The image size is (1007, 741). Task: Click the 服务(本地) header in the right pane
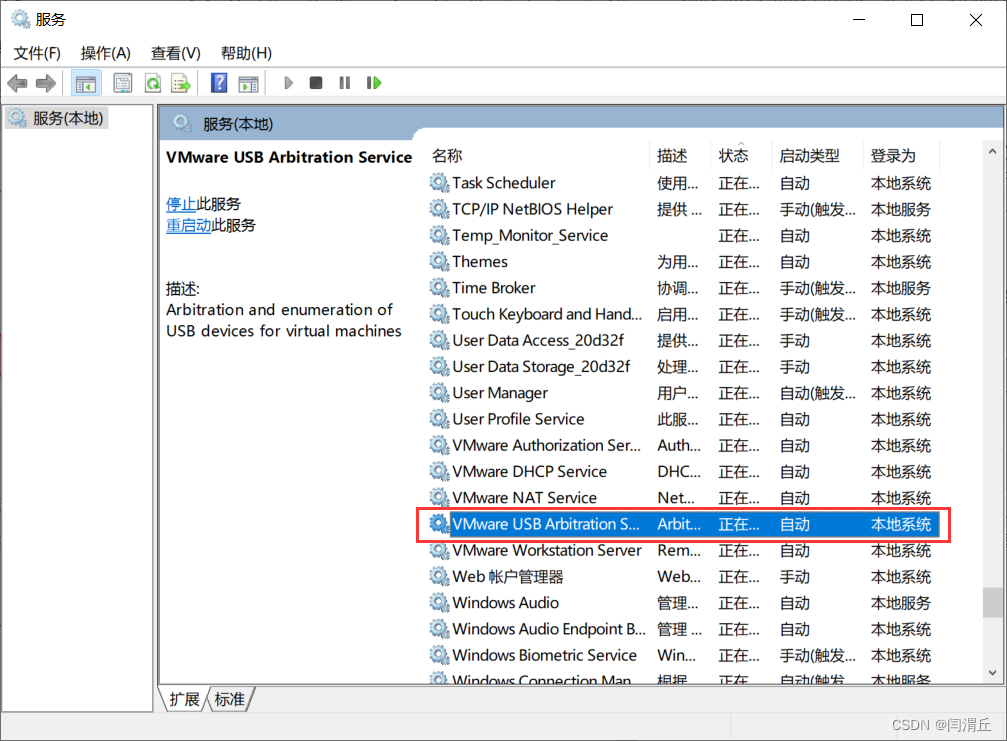pos(238,124)
